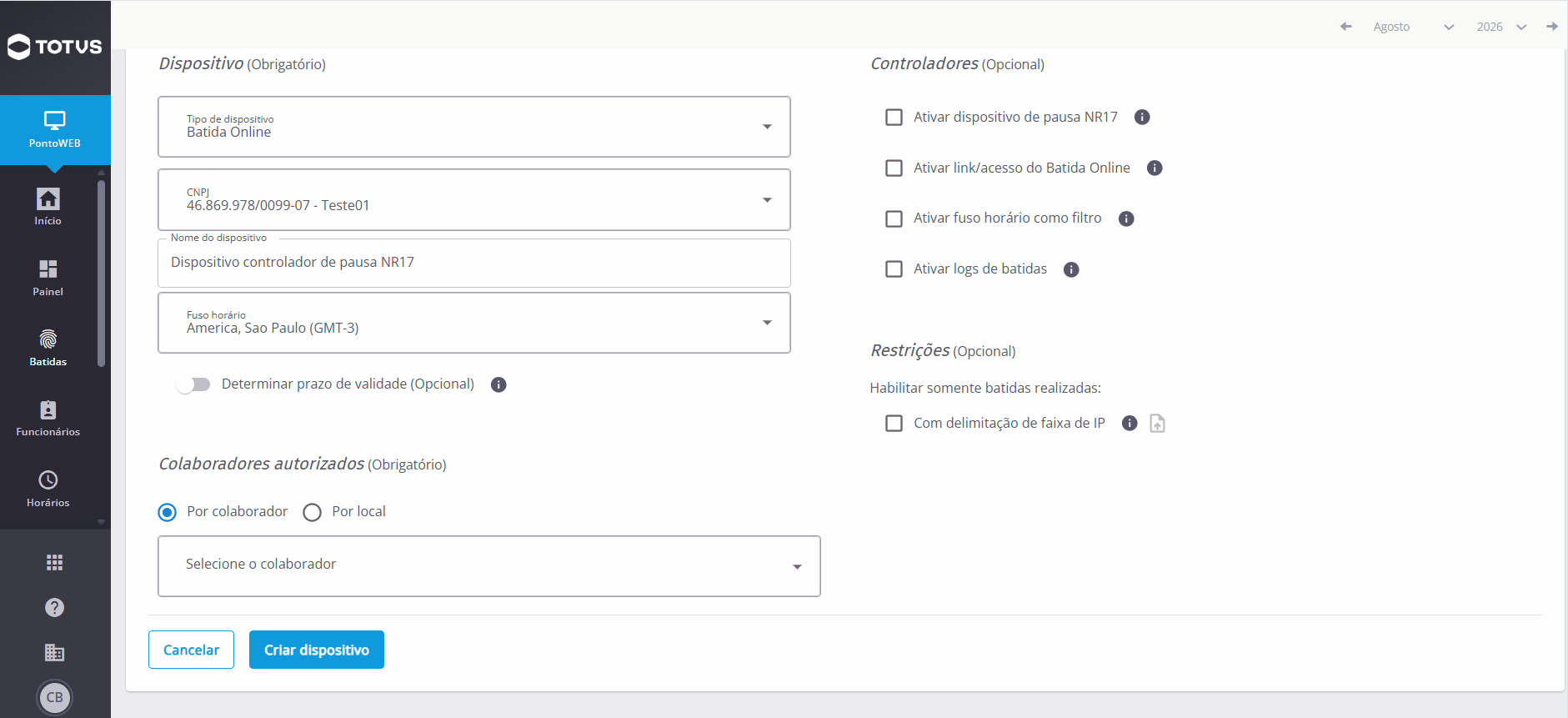Click the TOTVS logo
The height and width of the screenshot is (718, 1568).
[x=55, y=47]
